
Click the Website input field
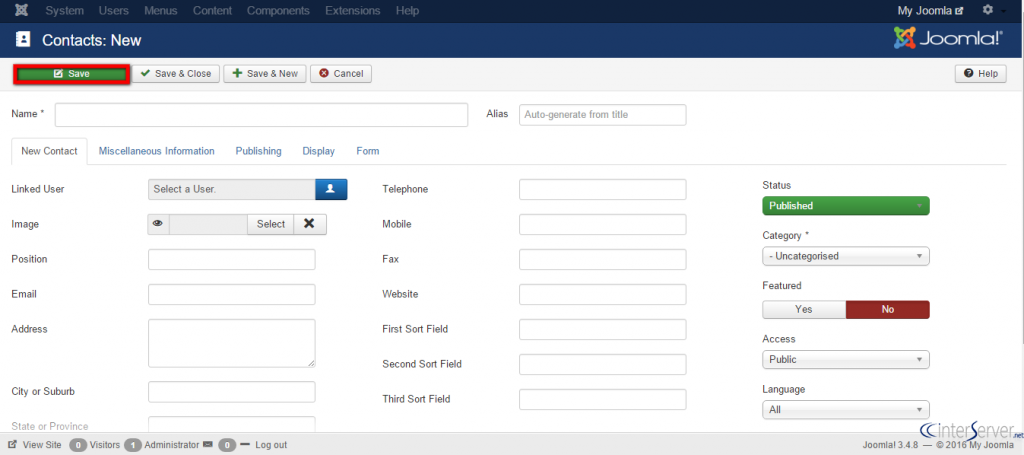(603, 294)
